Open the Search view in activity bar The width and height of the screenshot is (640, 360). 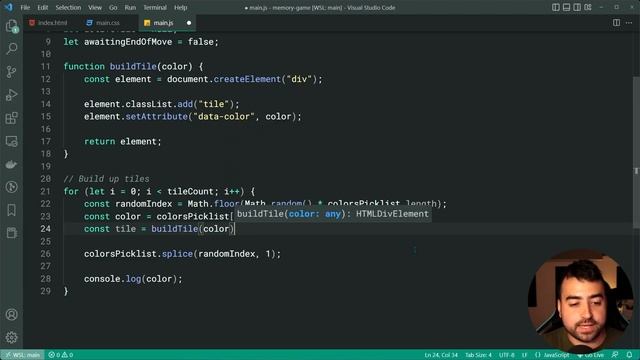11,49
